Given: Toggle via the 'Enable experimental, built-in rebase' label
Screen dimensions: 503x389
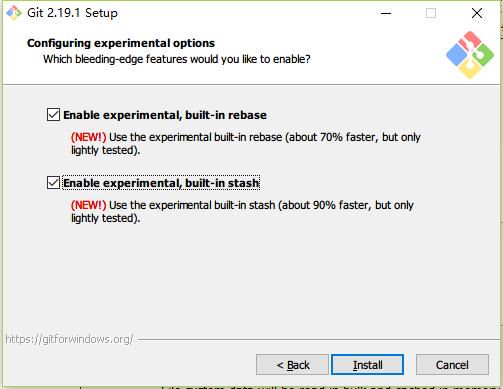Looking at the screenshot, I should (165, 115).
